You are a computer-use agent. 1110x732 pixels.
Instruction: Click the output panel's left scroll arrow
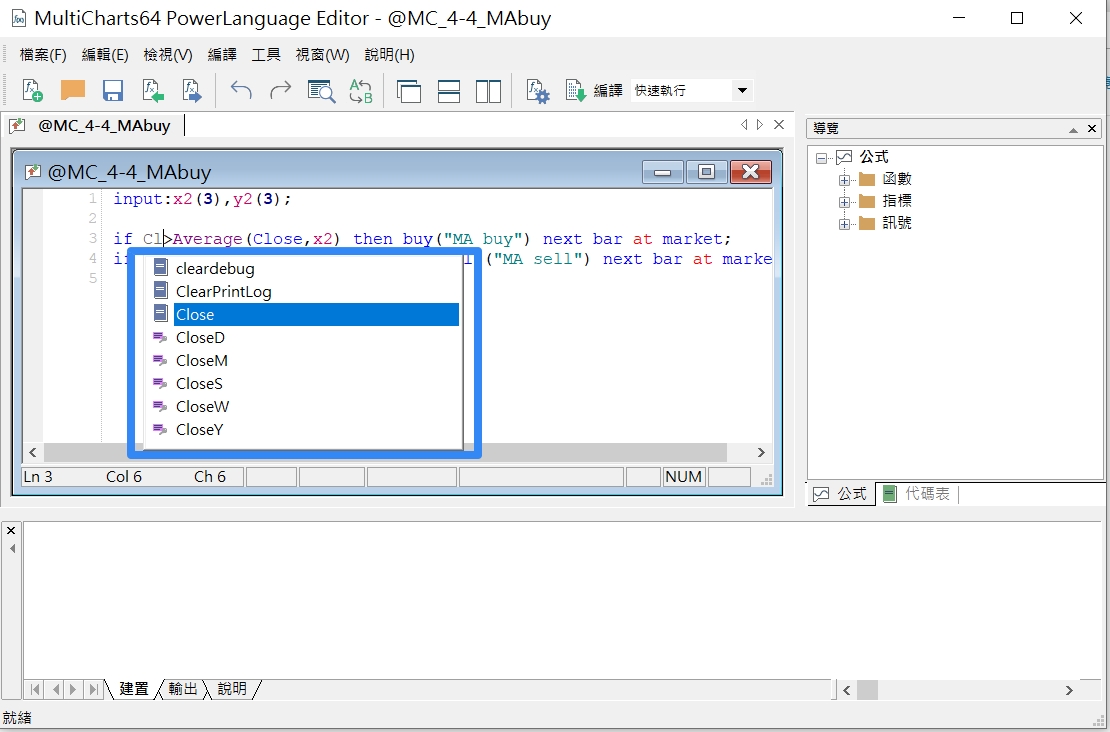click(847, 690)
